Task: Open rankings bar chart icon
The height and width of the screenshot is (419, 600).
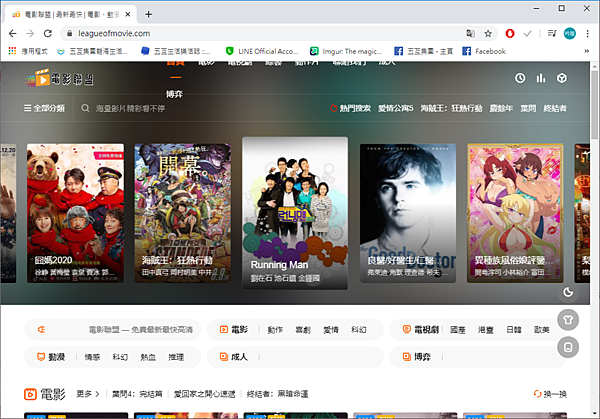Action: click(x=541, y=78)
